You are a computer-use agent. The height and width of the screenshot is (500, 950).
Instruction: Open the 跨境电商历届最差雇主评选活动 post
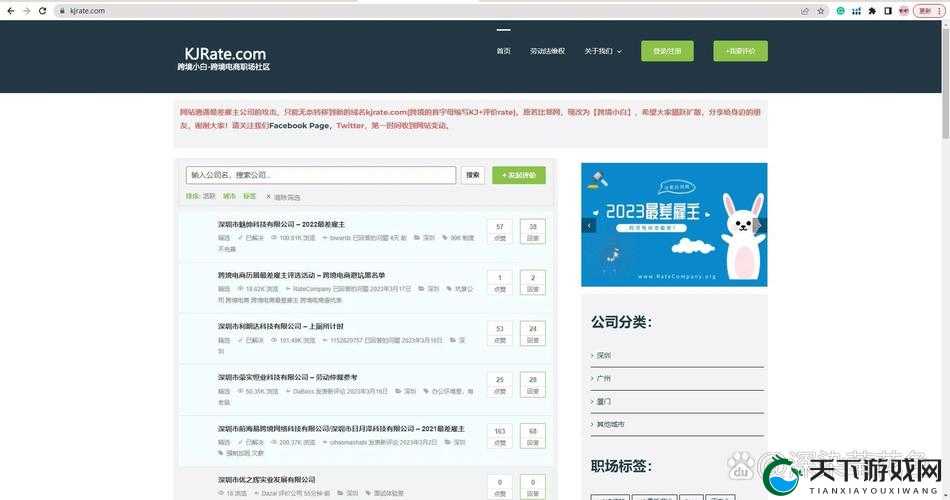click(302, 275)
